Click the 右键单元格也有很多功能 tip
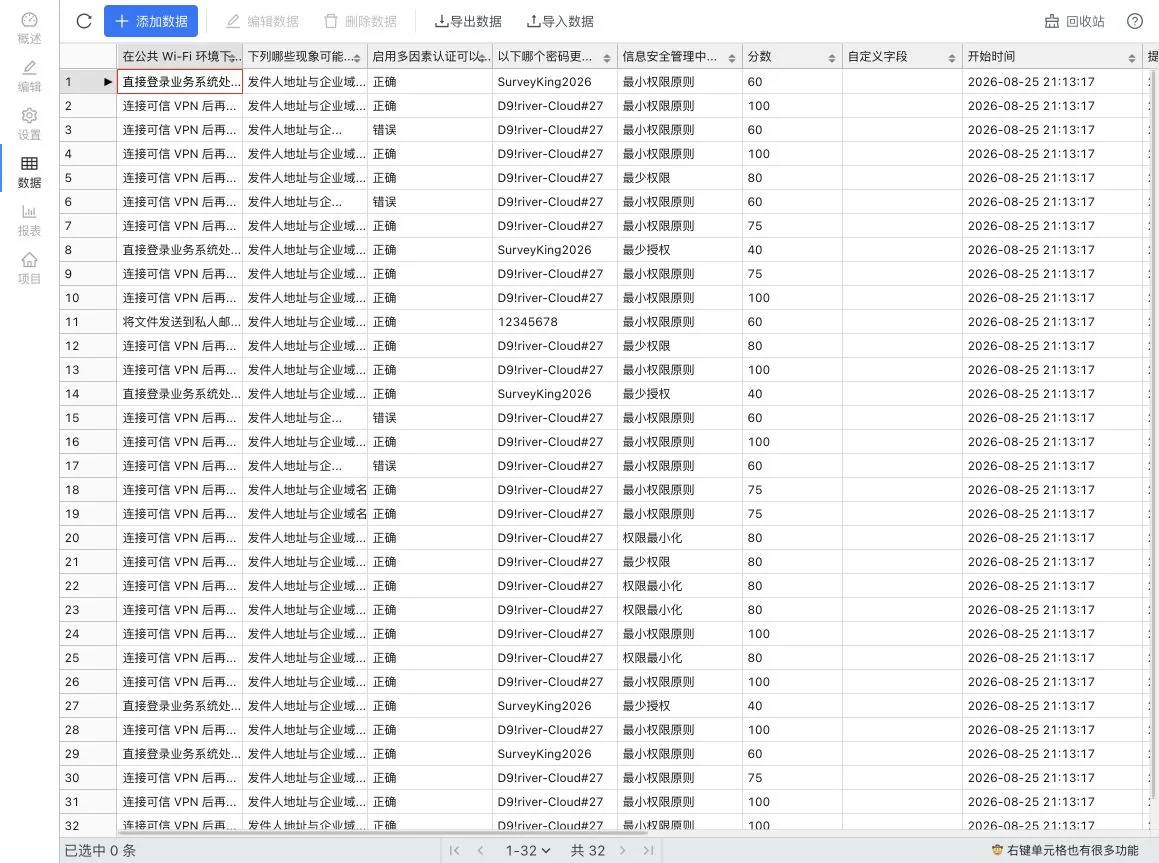1159x863 pixels. pyautogui.click(x=1065, y=850)
